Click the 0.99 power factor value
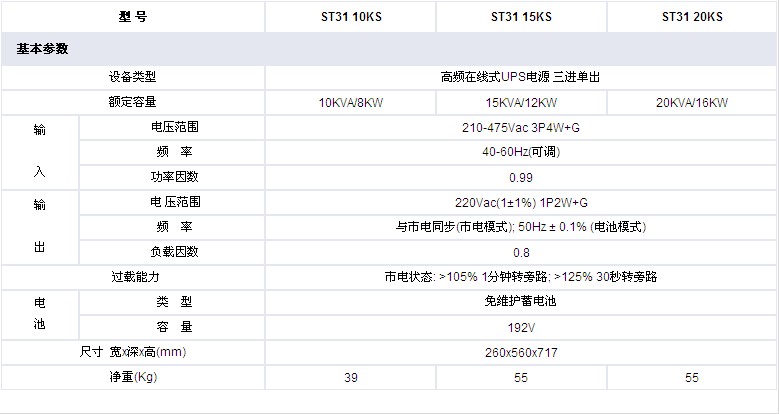The height and width of the screenshot is (414, 779). [x=520, y=177]
